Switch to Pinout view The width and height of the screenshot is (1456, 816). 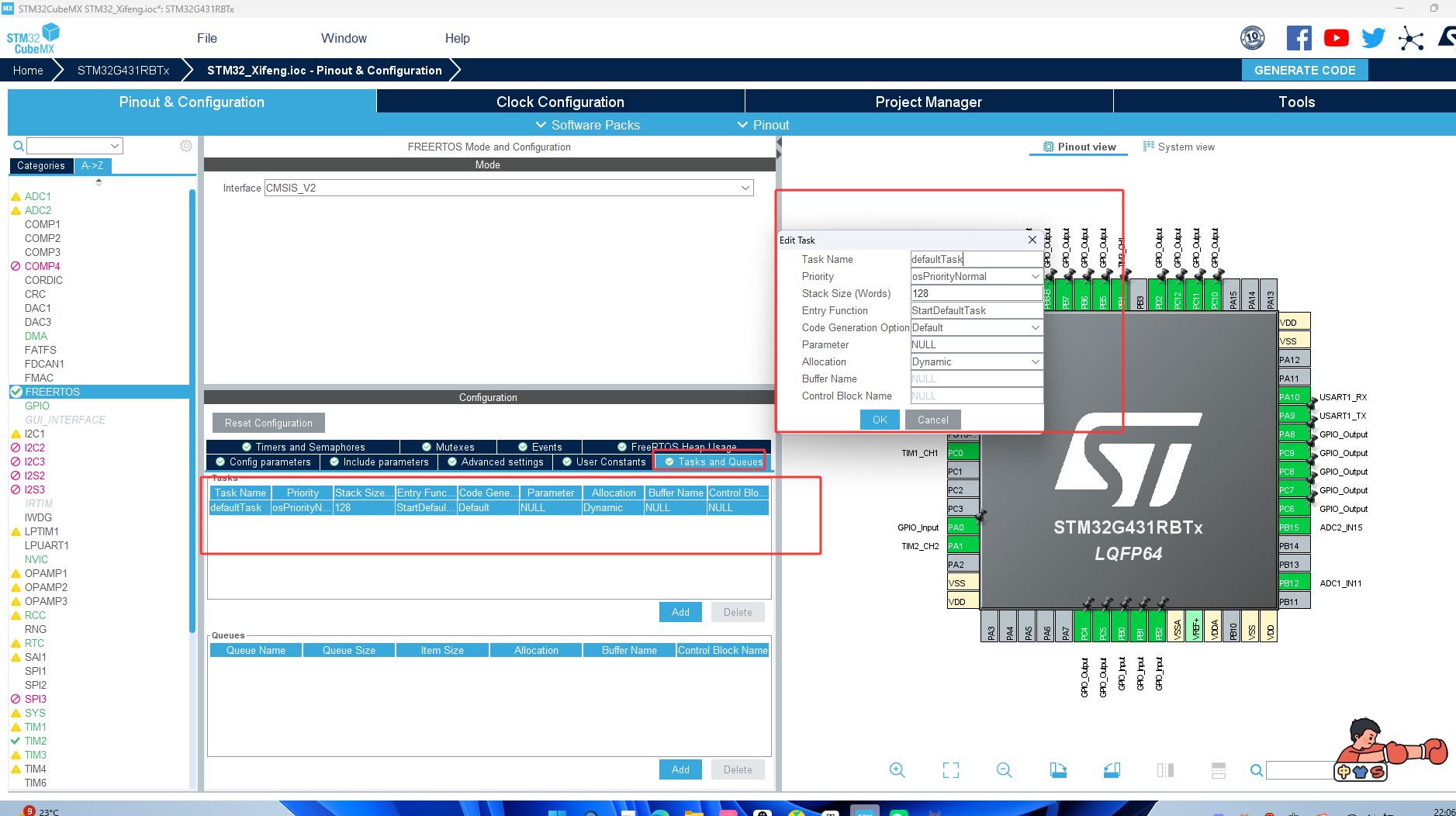[x=1079, y=147]
